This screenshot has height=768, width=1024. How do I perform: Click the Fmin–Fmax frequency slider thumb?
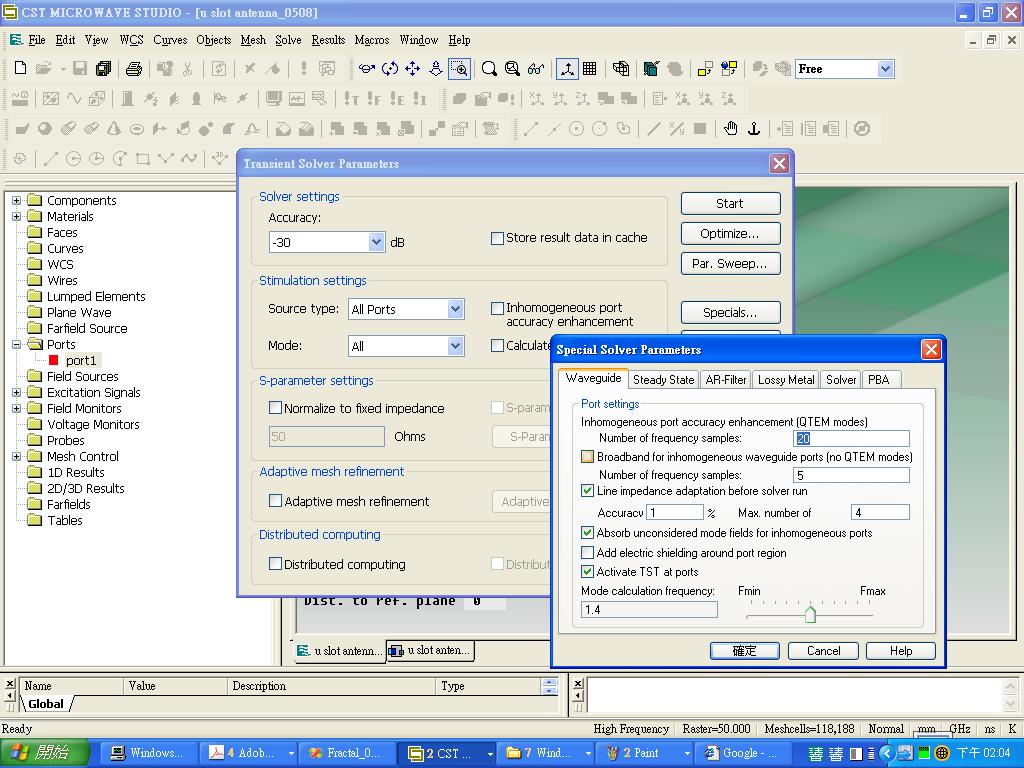810,614
